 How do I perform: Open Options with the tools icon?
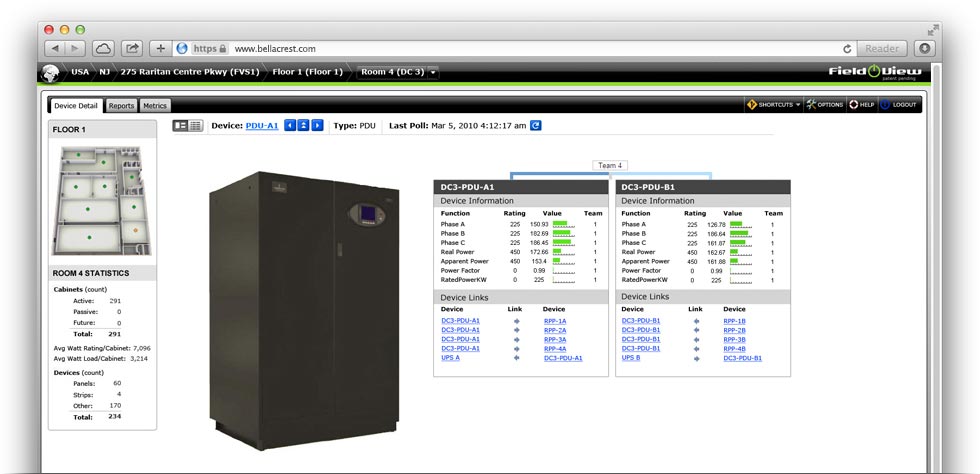click(824, 105)
